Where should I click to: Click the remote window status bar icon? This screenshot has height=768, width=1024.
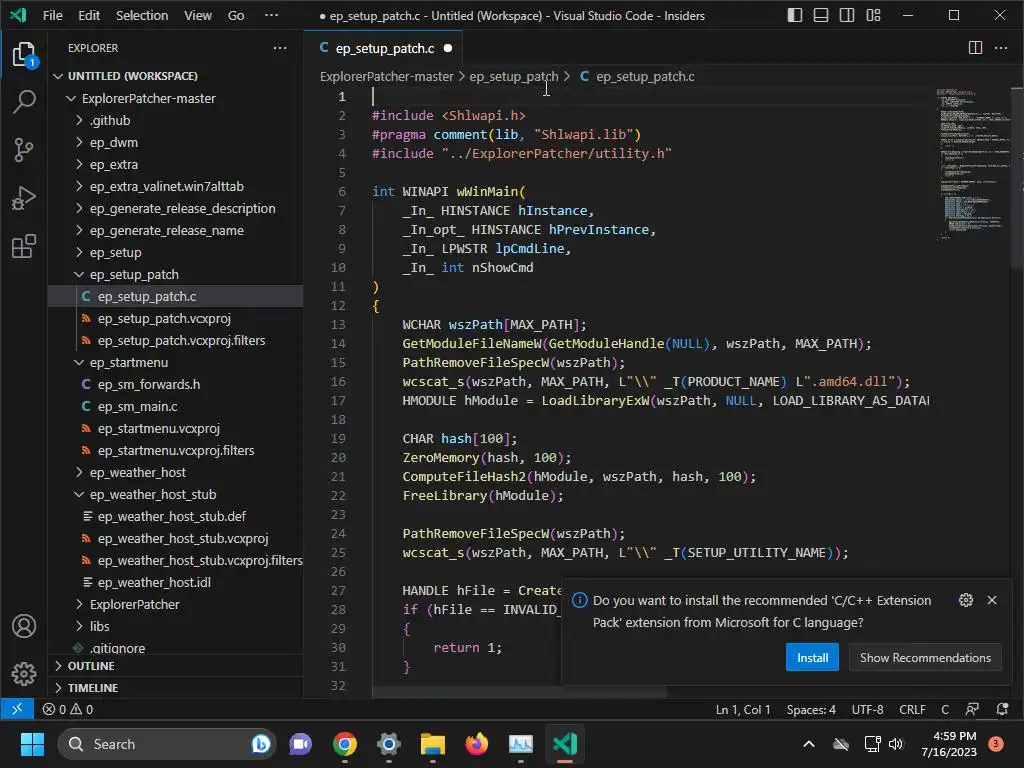[17, 709]
